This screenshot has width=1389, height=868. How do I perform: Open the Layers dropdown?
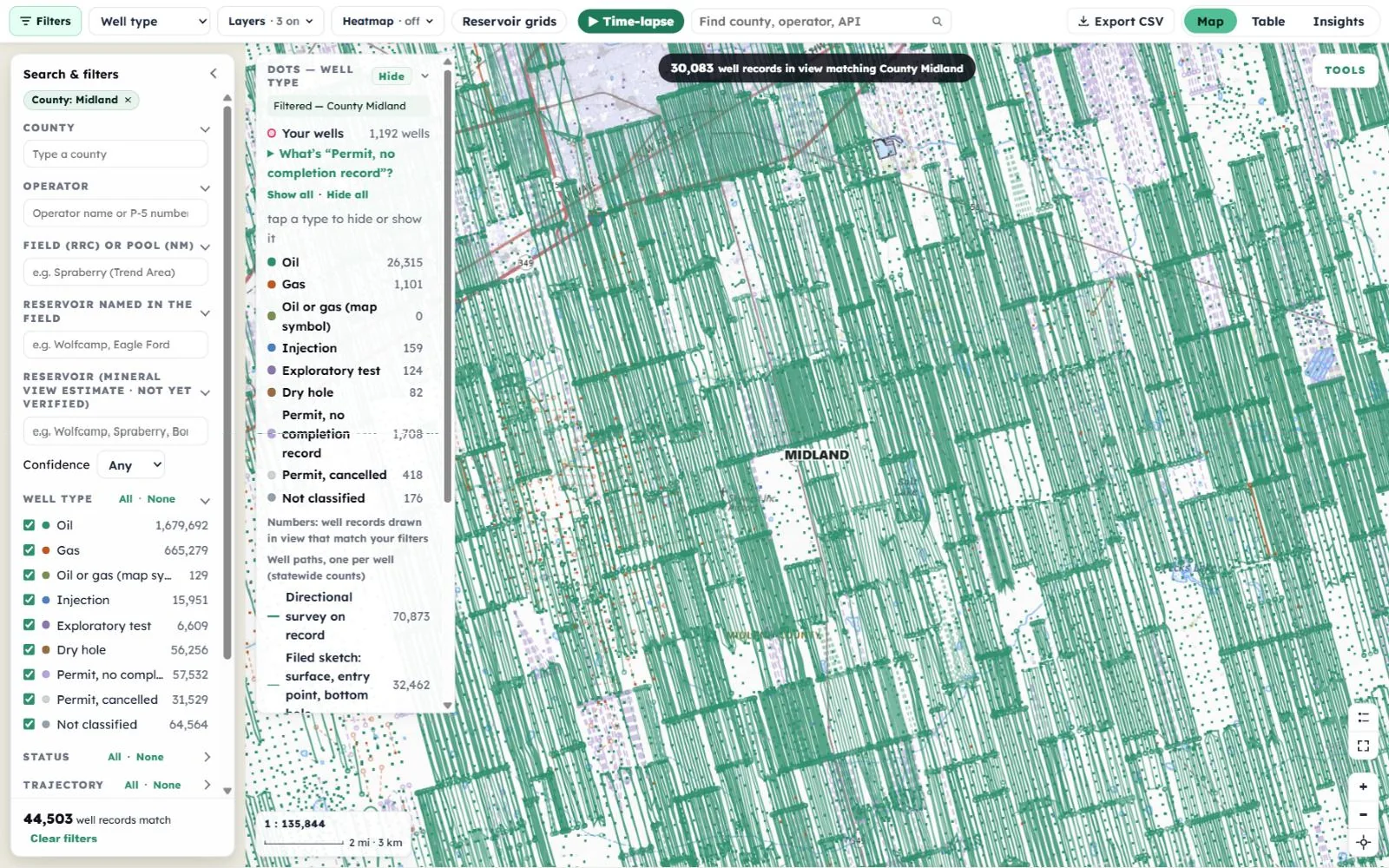point(270,21)
